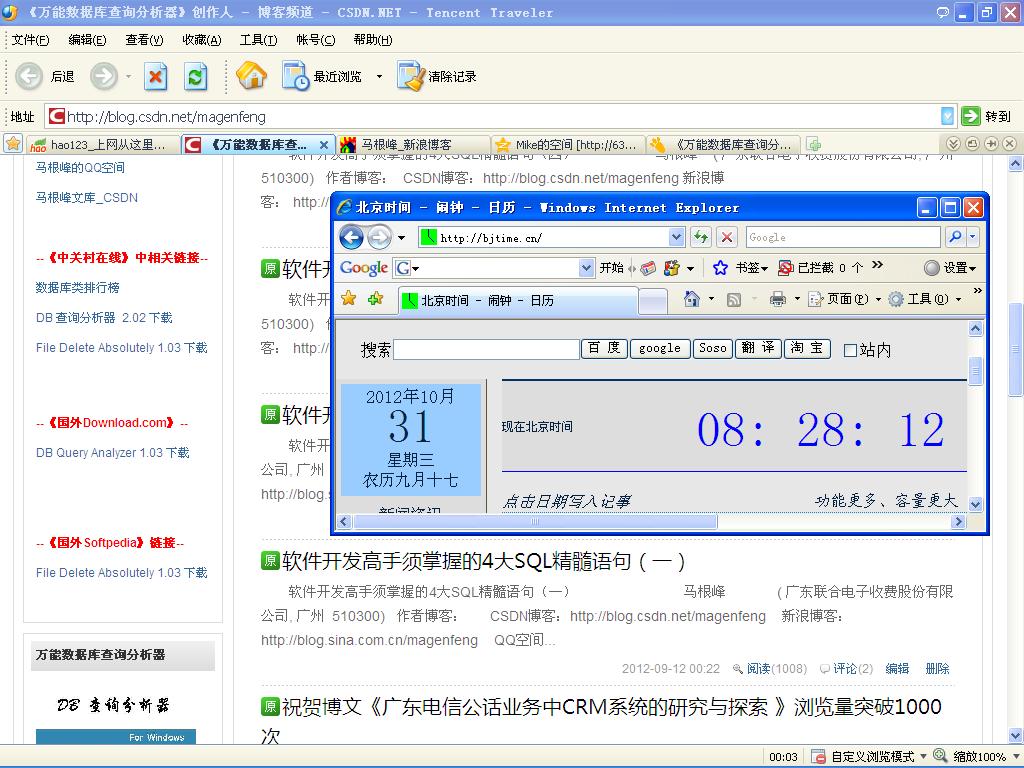Image resolution: width=1024 pixels, height=768 pixels.
Task: Click the red X Stop icon in Traveler toolbar
Action: (x=155, y=76)
